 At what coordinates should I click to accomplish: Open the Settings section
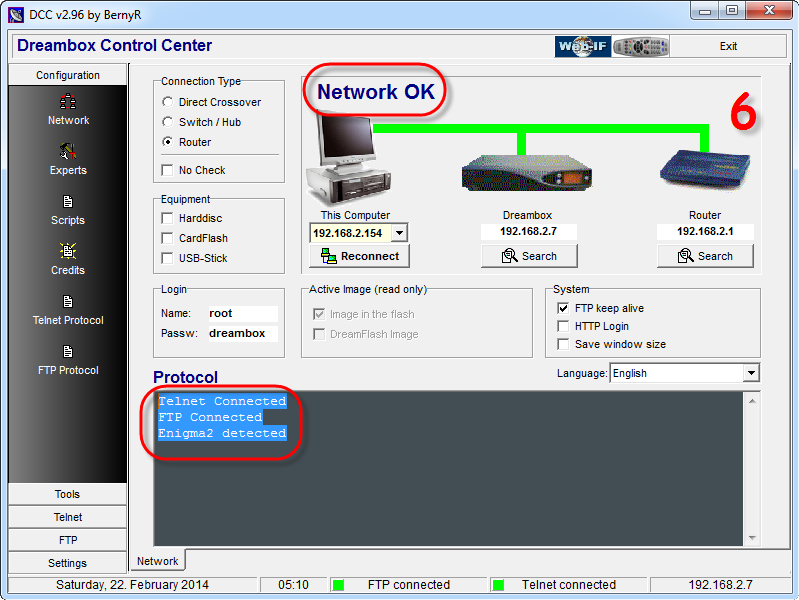(68, 563)
